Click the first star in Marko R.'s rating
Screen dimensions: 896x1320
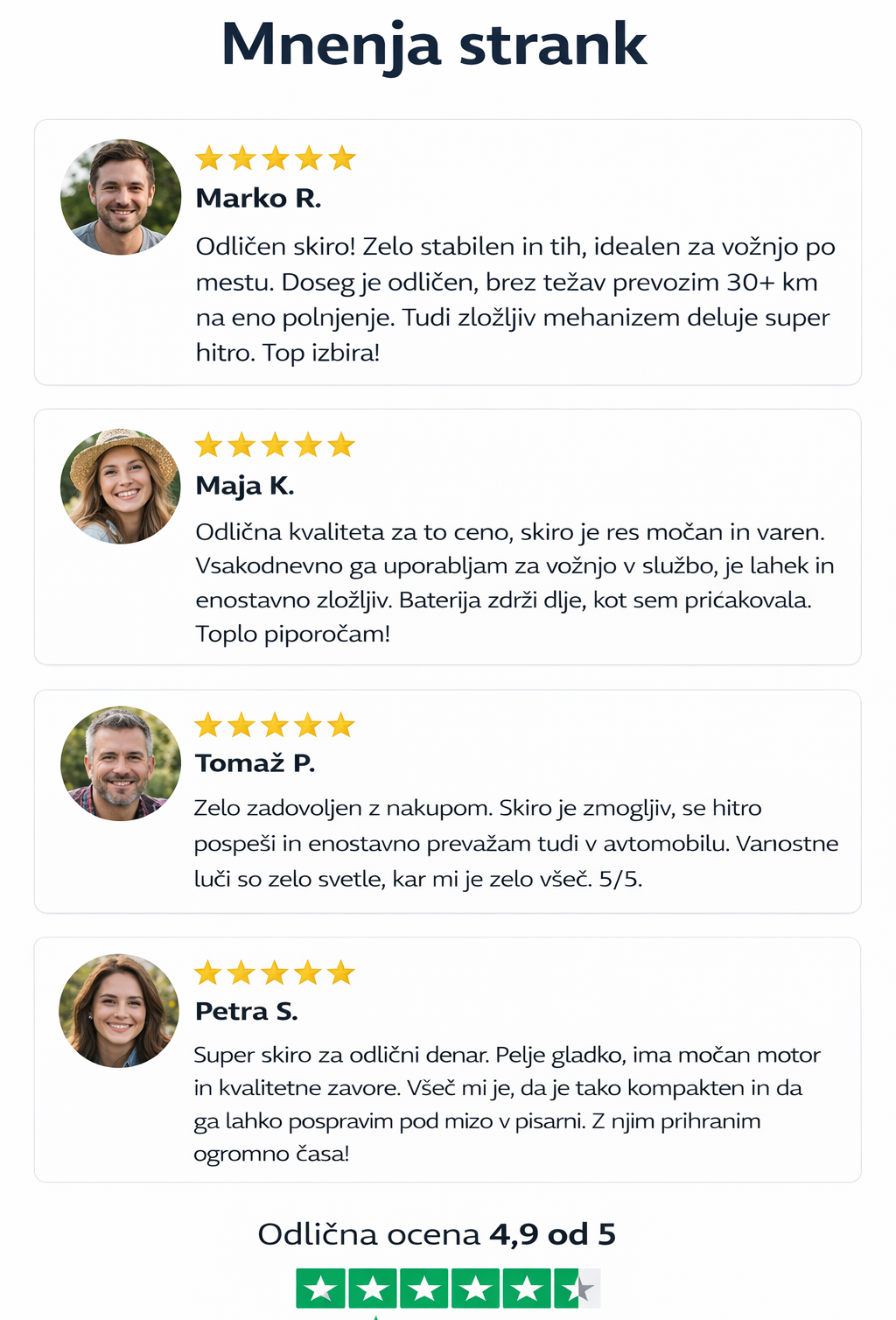coord(209,158)
